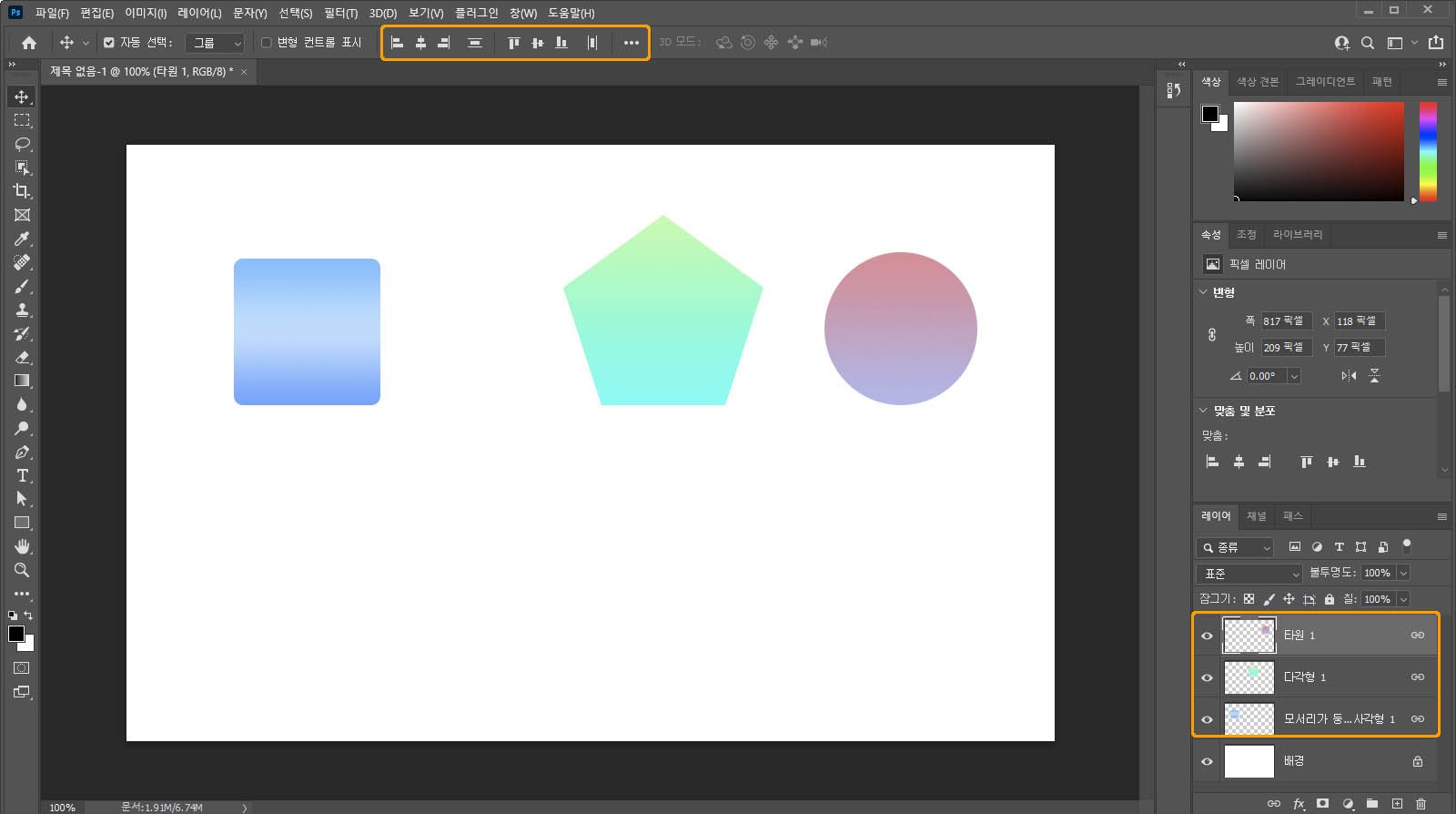Align horizontal centers in the options bar
The width and height of the screenshot is (1456, 814).
(x=420, y=43)
